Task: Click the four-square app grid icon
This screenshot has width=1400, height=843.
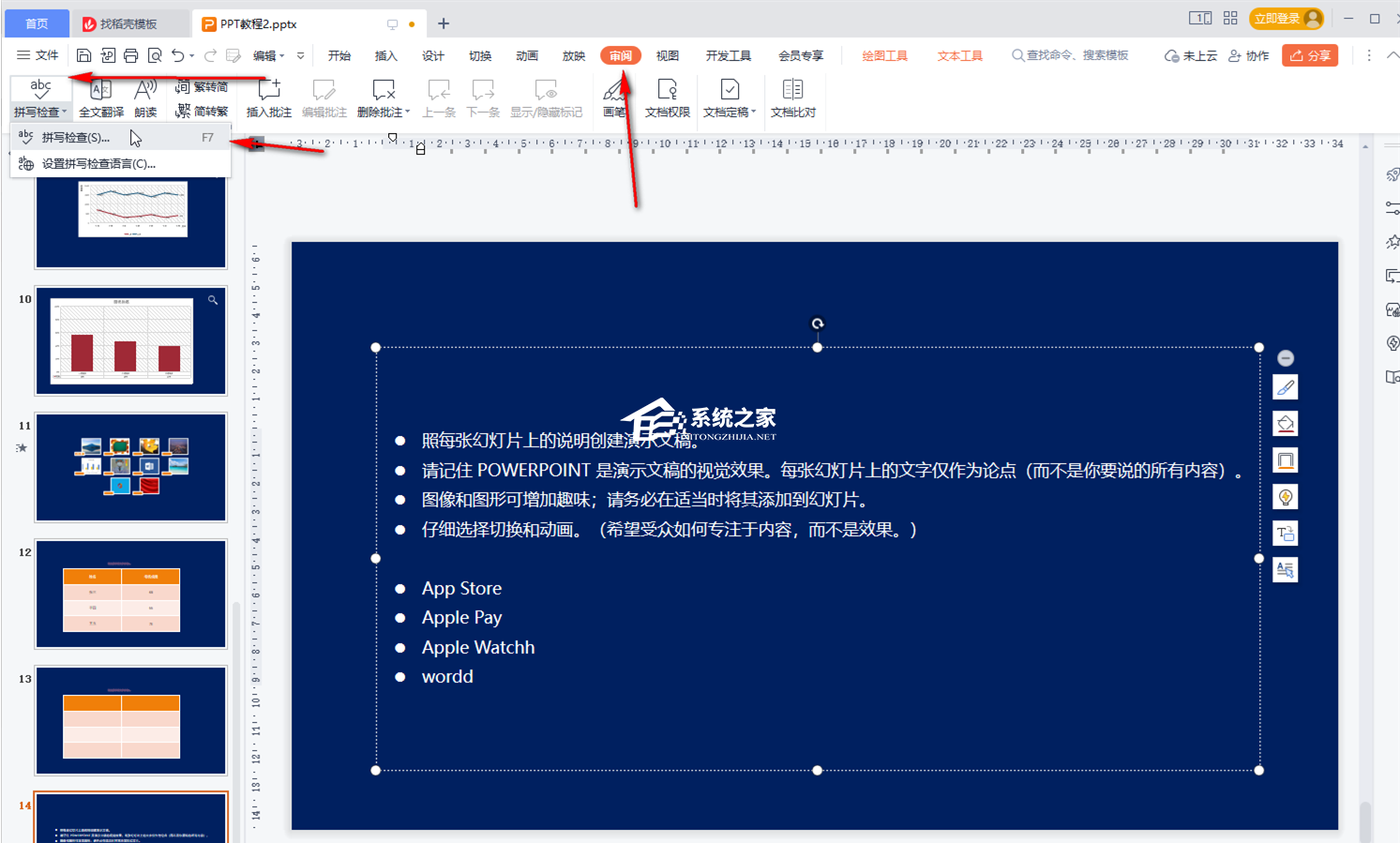Action: click(x=1230, y=18)
